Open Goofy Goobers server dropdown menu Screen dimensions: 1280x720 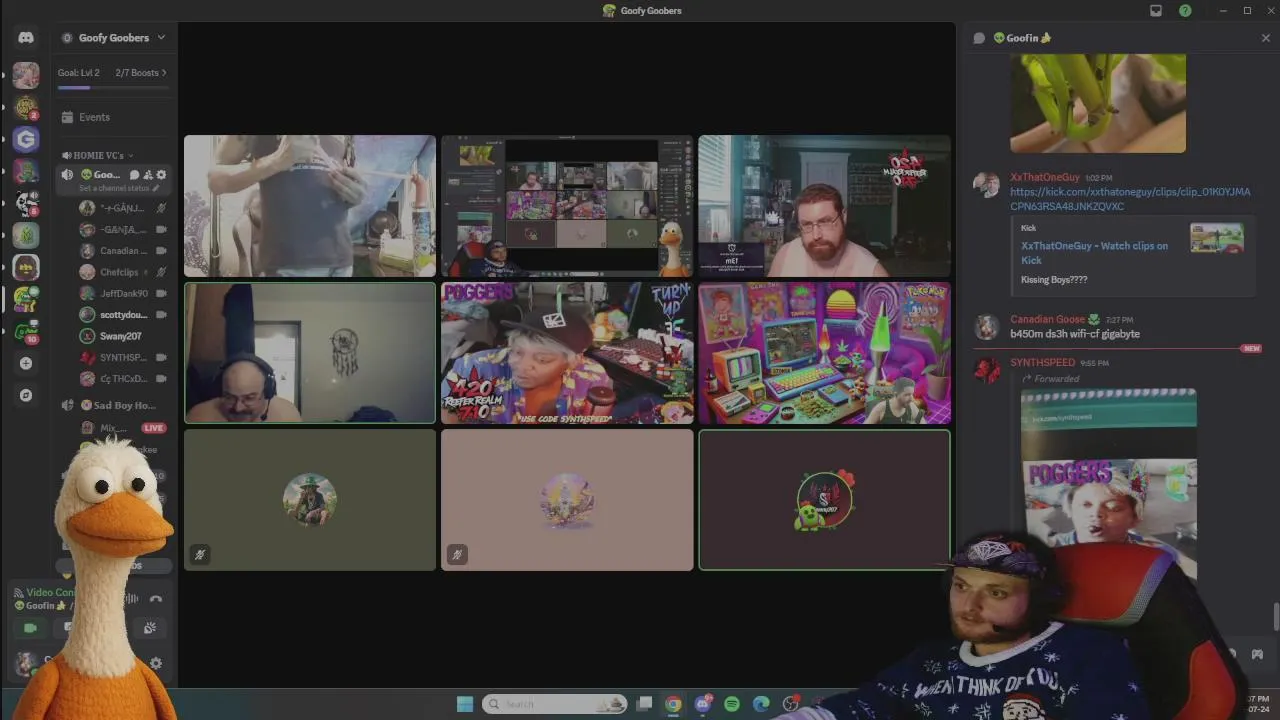[114, 38]
